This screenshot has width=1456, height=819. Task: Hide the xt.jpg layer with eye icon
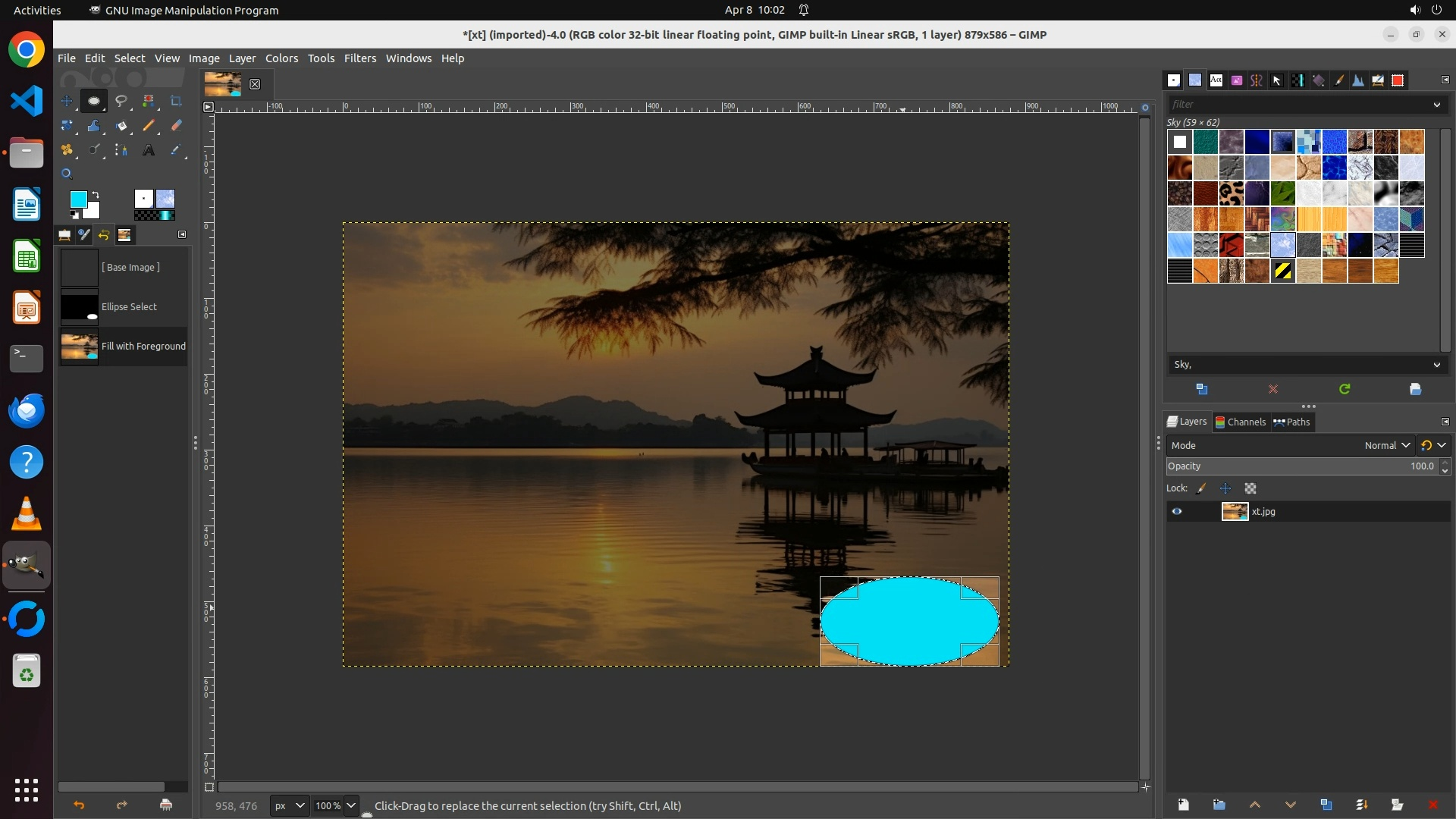(1177, 512)
